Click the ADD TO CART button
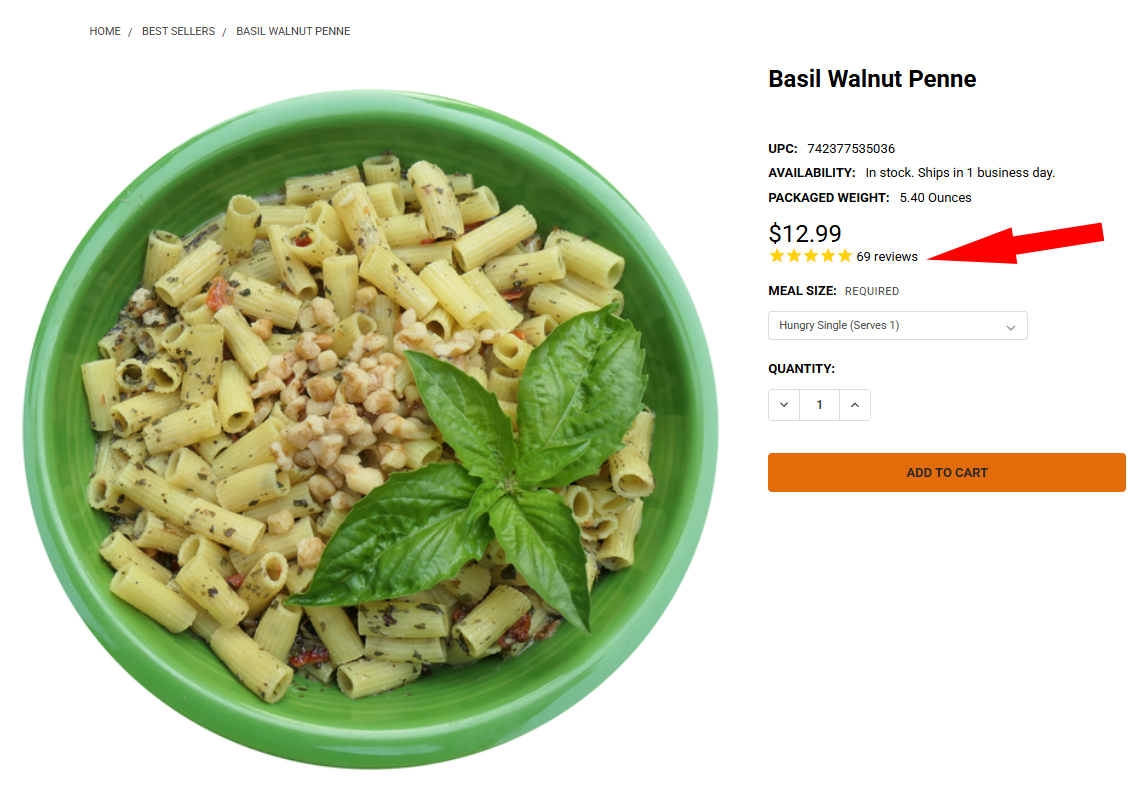 click(946, 472)
